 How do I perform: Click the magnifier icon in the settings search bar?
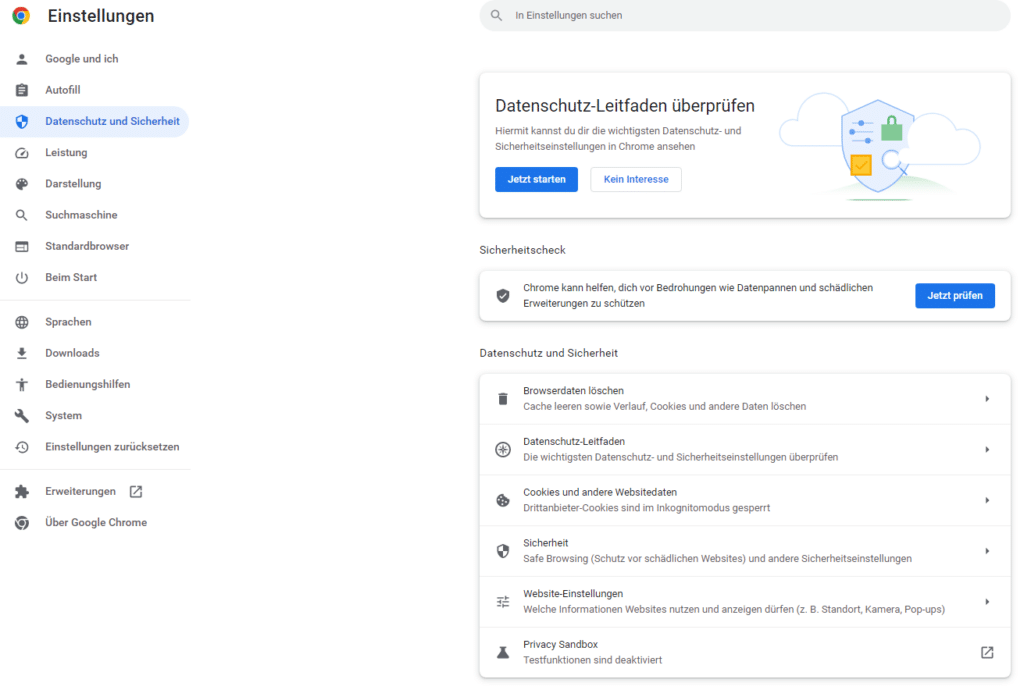[496, 15]
